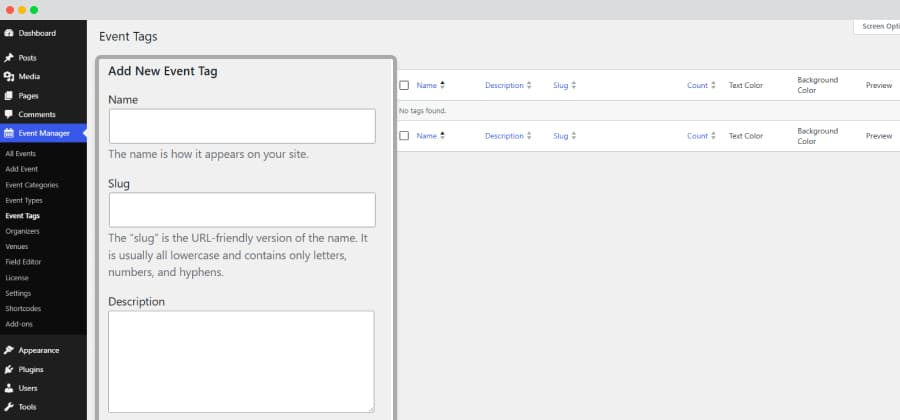Screen dimensions: 900x420
Task: Sort by Count arrows in footer row
Action: 713,136
